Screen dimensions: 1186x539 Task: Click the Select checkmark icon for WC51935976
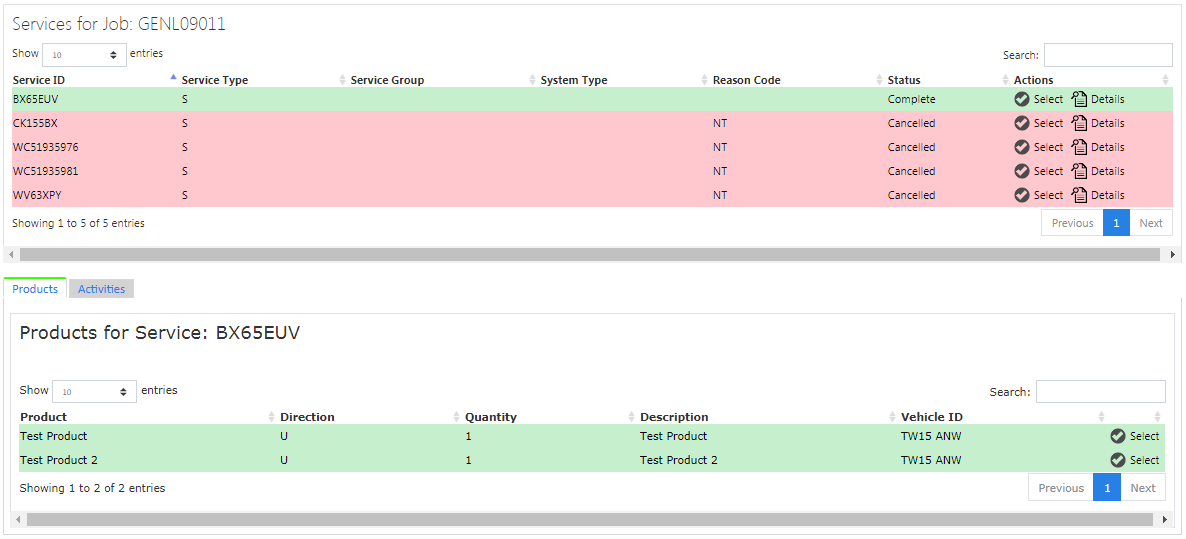pyautogui.click(x=1021, y=147)
